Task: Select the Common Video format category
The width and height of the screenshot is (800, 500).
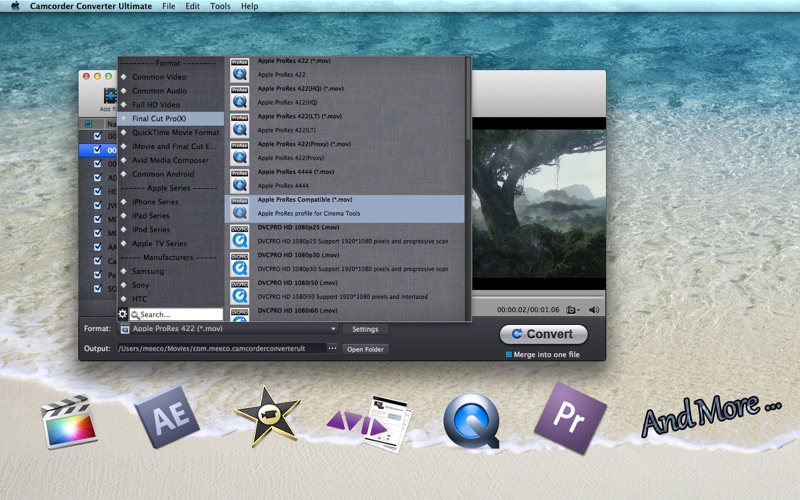Action: point(170,77)
